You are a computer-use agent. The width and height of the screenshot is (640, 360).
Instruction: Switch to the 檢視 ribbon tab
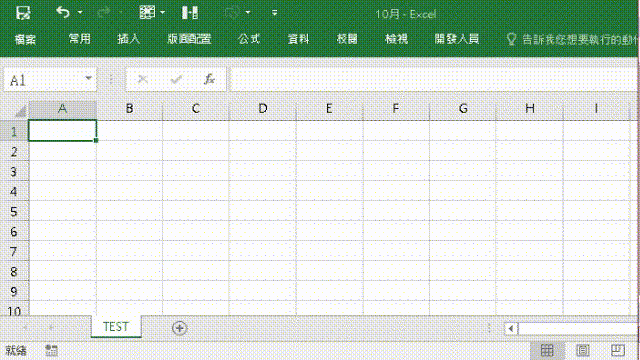396,39
